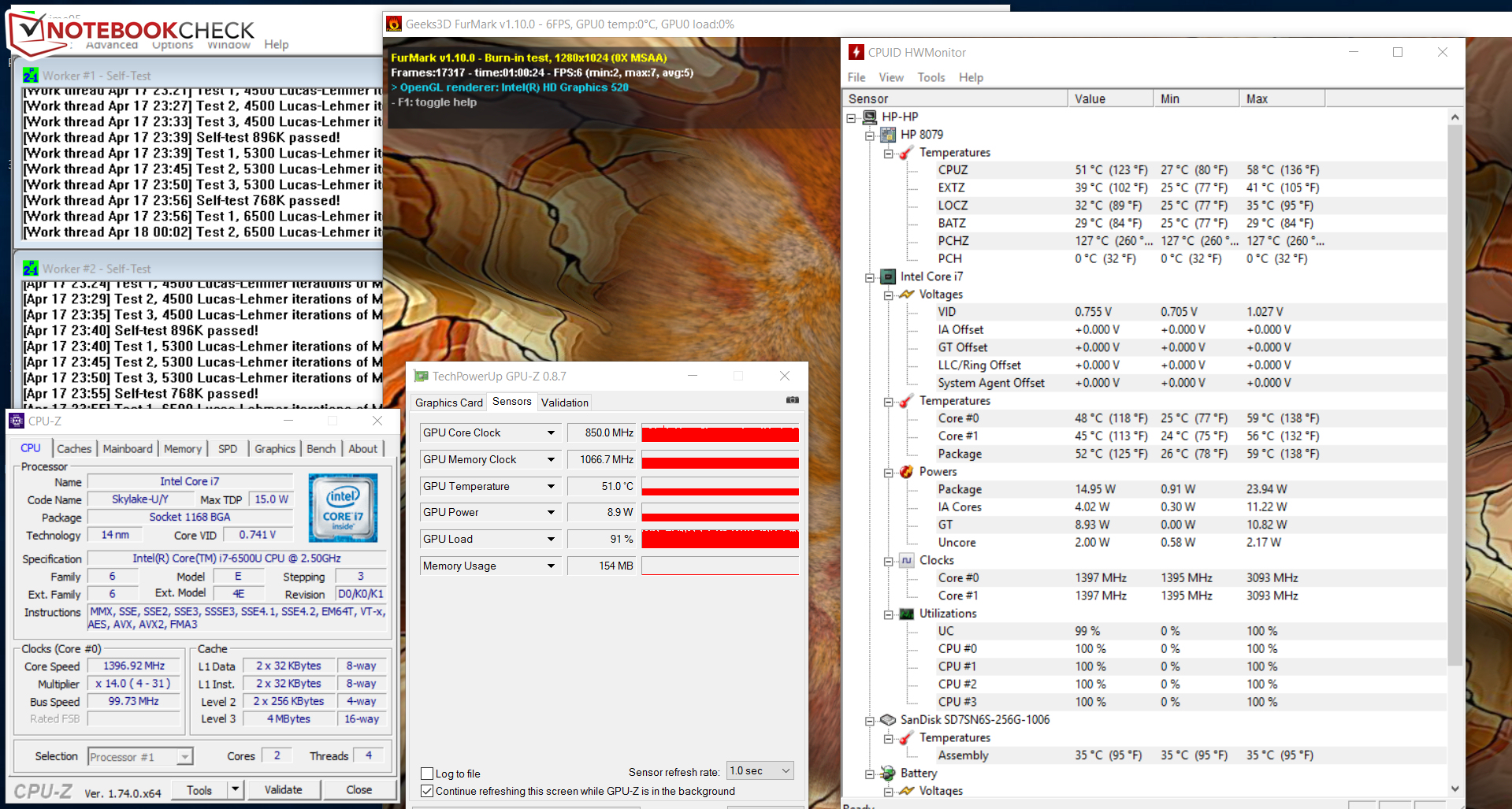This screenshot has height=809, width=1512.
Task: Click the square-wave icon beside Clocks
Action: 906,560
